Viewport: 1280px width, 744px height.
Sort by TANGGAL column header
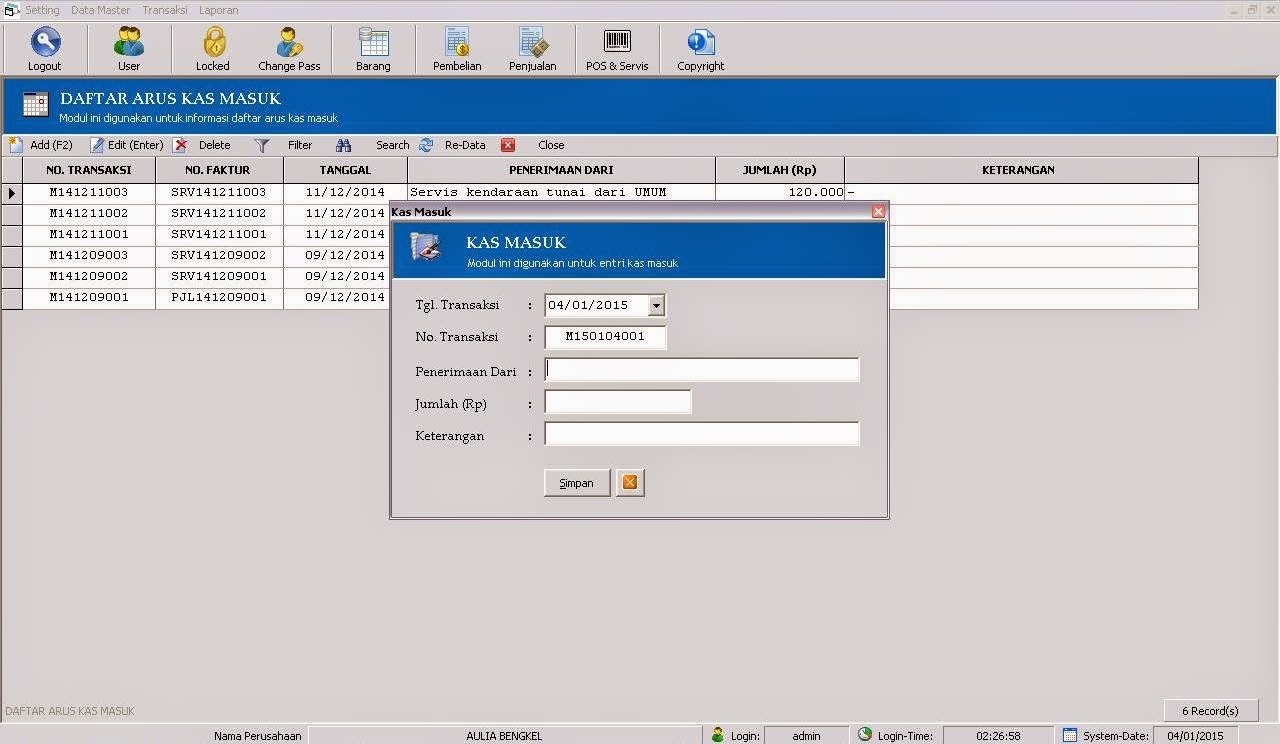(345, 170)
